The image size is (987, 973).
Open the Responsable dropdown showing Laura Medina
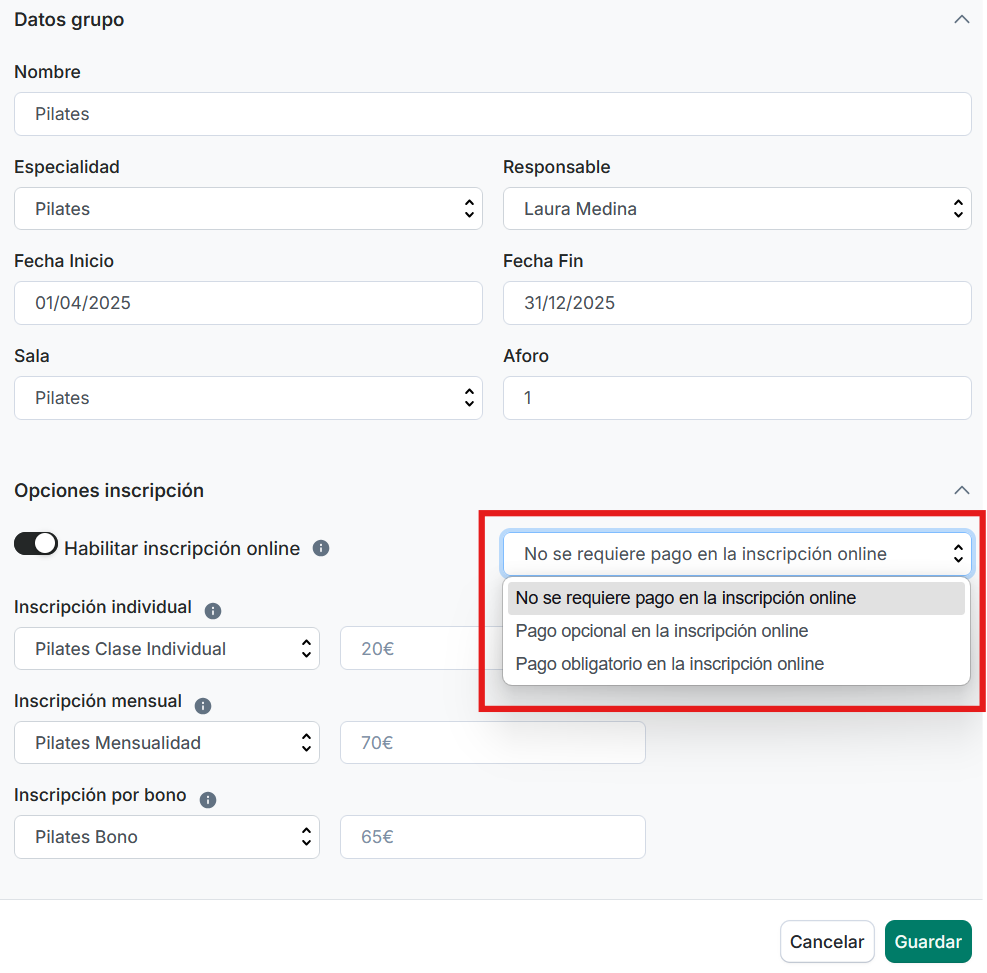click(x=736, y=209)
